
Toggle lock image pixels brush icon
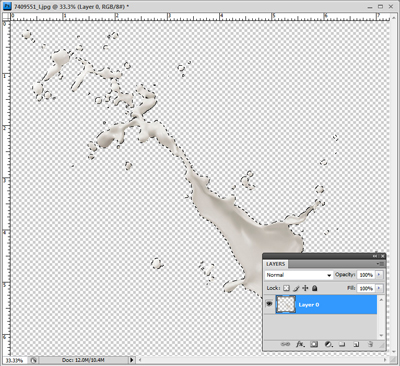[296, 288]
